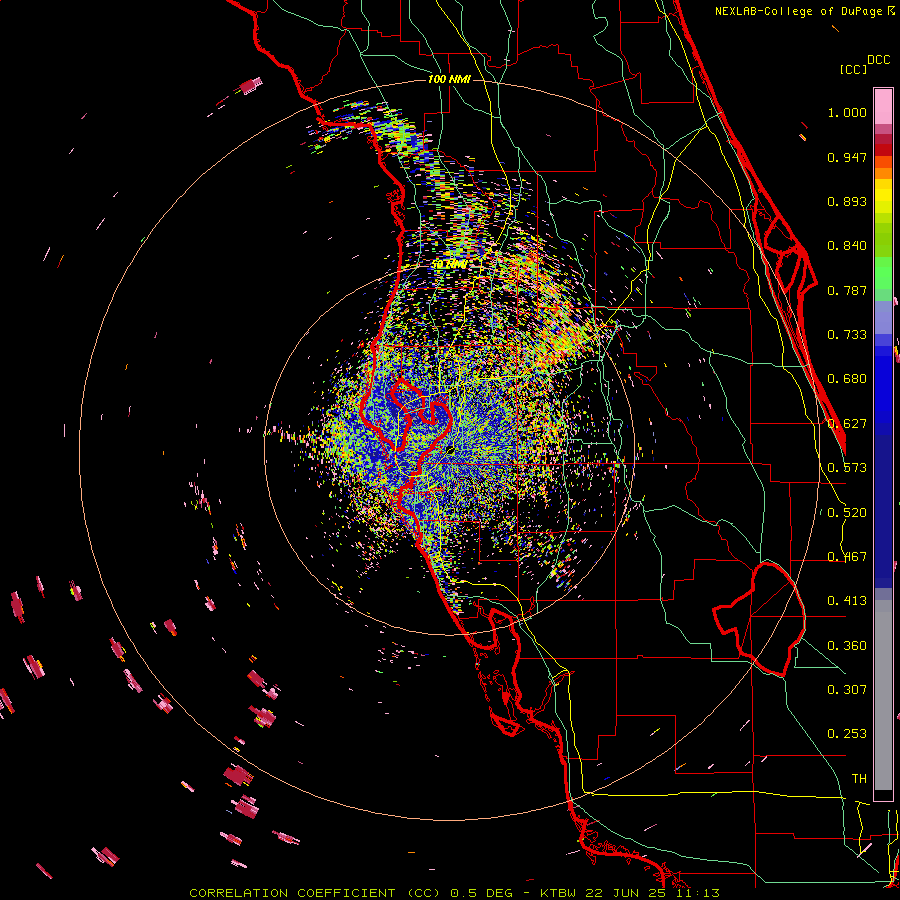
Task: Click the 100 NMI range ring label
Action: click(449, 79)
